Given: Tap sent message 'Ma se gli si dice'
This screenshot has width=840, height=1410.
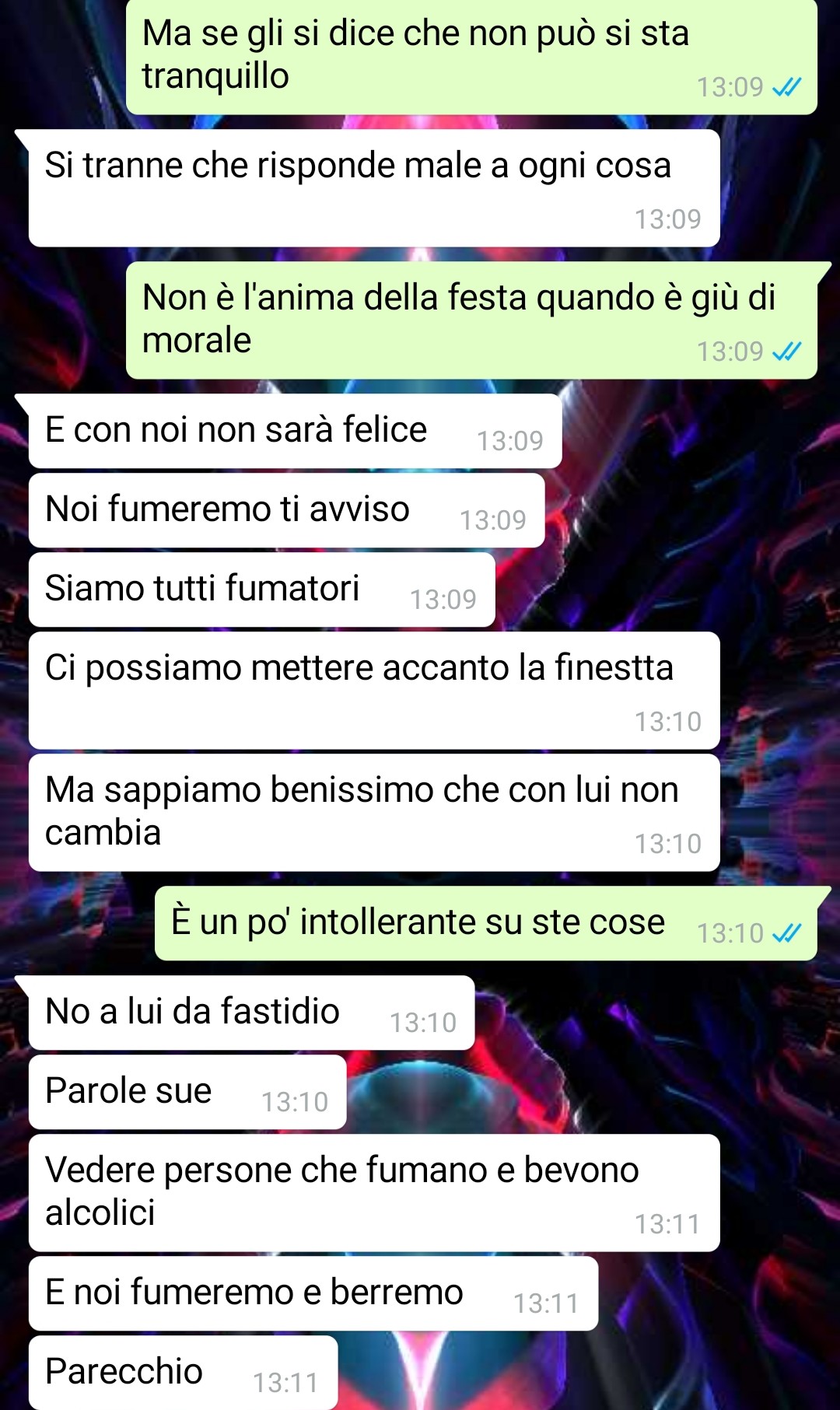Looking at the screenshot, I should pos(471,58).
